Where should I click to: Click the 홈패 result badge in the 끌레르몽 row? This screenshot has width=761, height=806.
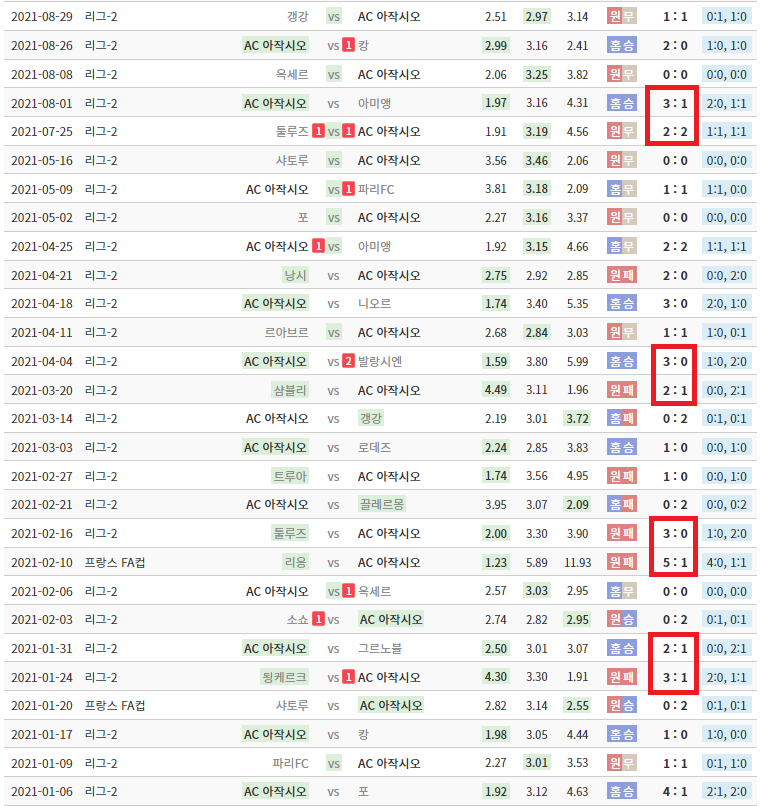point(621,505)
